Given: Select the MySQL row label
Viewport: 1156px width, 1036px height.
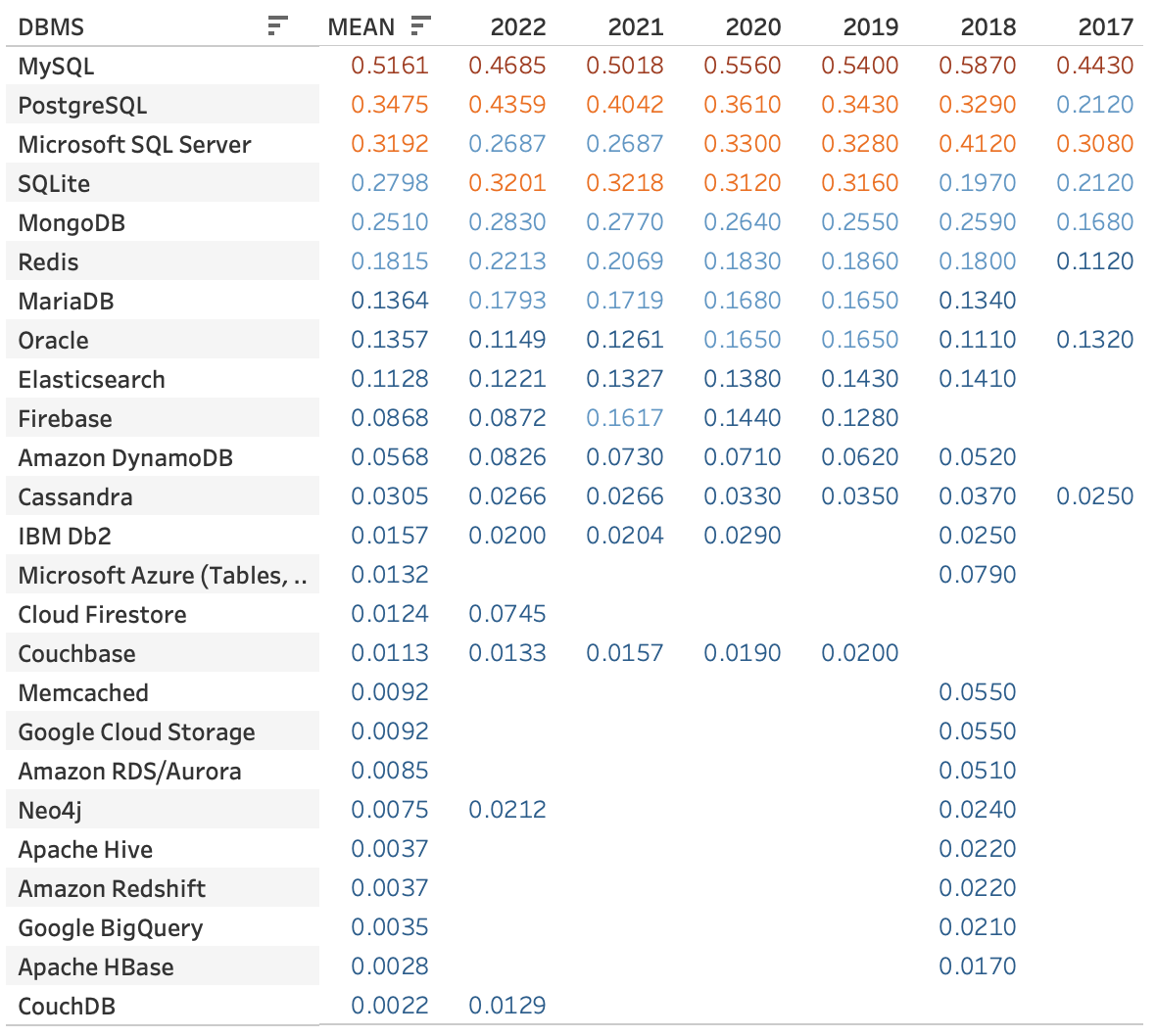Looking at the screenshot, I should [56, 67].
